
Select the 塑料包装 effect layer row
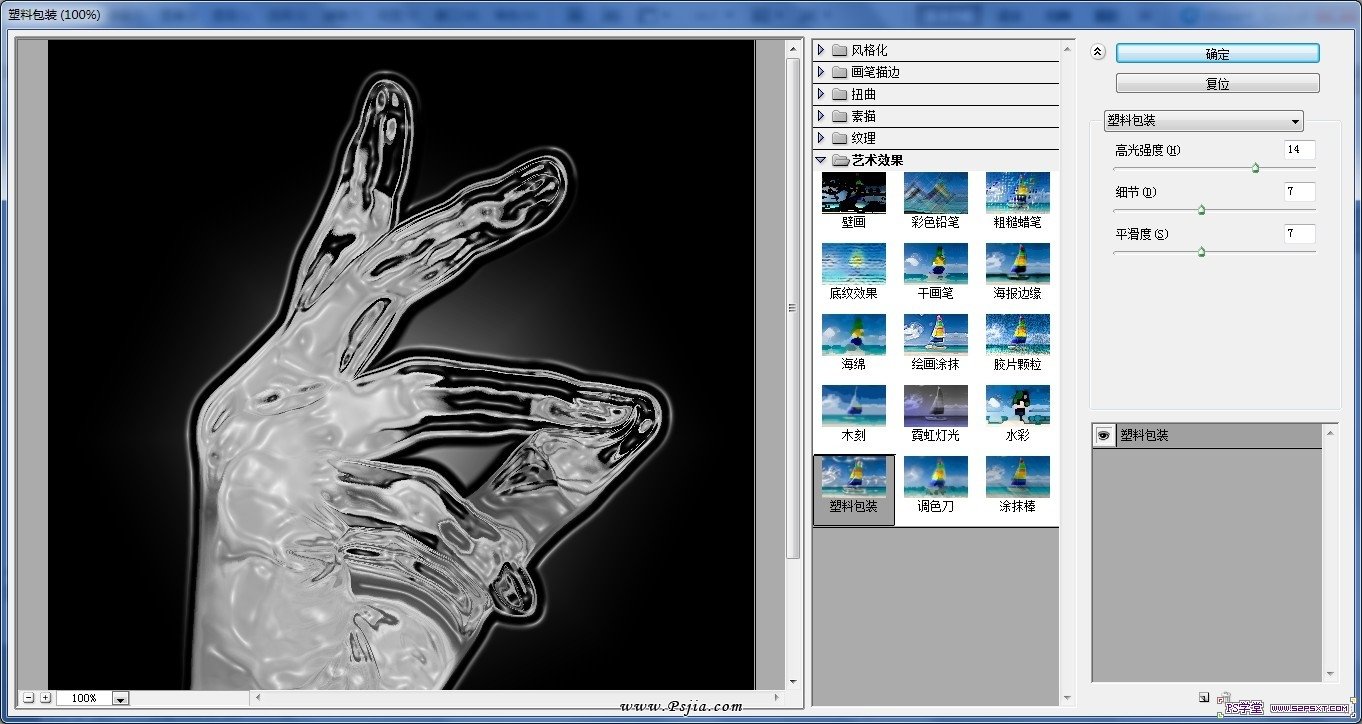(x=1206, y=435)
